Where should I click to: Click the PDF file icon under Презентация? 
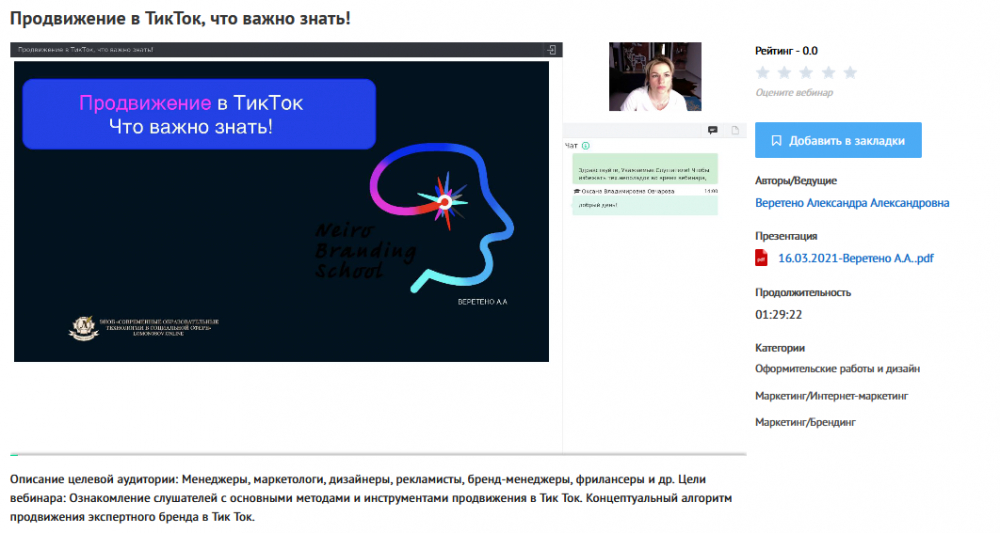click(762, 258)
